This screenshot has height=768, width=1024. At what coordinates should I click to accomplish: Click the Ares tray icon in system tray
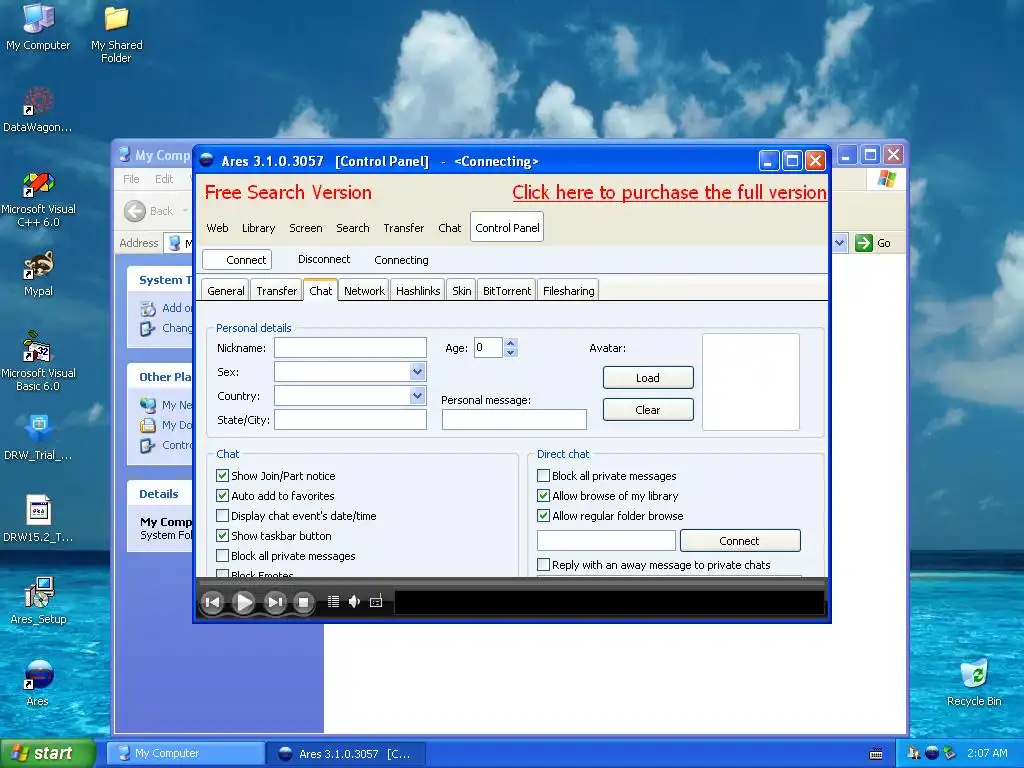coord(932,753)
